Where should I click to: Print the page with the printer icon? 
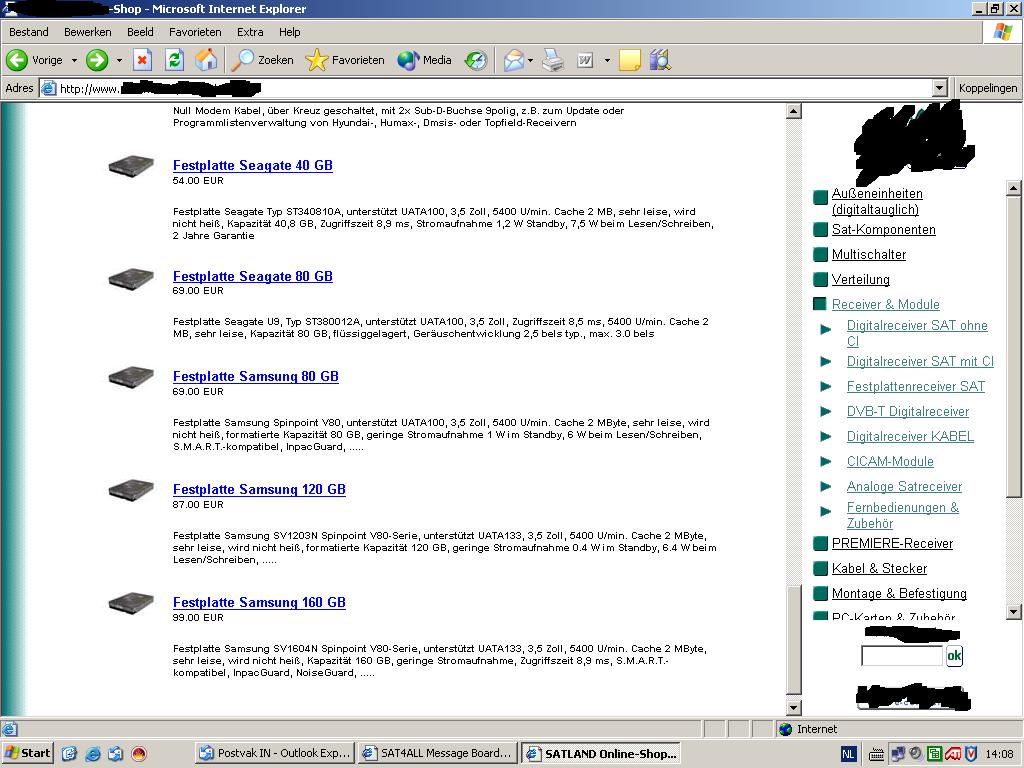pyautogui.click(x=552, y=60)
